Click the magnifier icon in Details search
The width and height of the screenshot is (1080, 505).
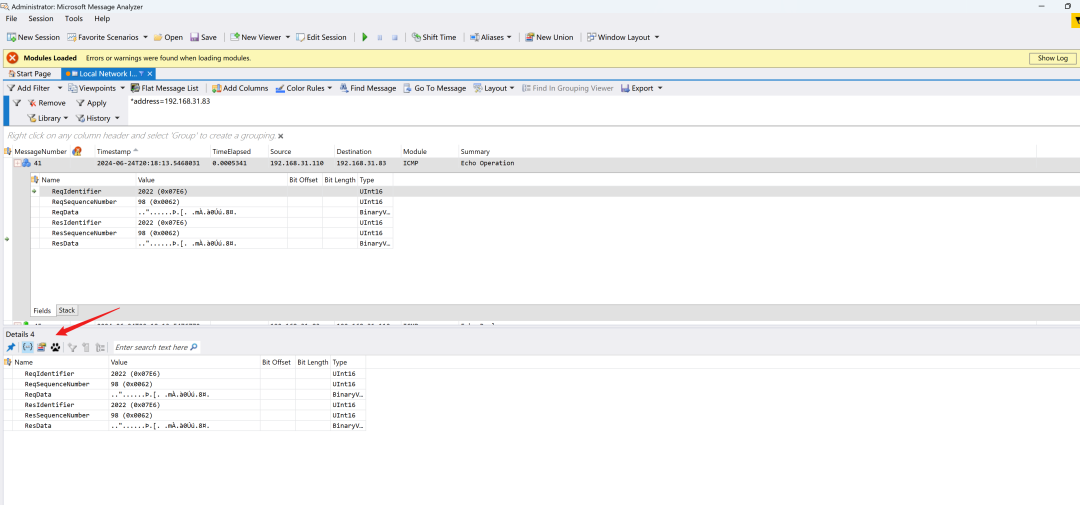pyautogui.click(x=194, y=347)
